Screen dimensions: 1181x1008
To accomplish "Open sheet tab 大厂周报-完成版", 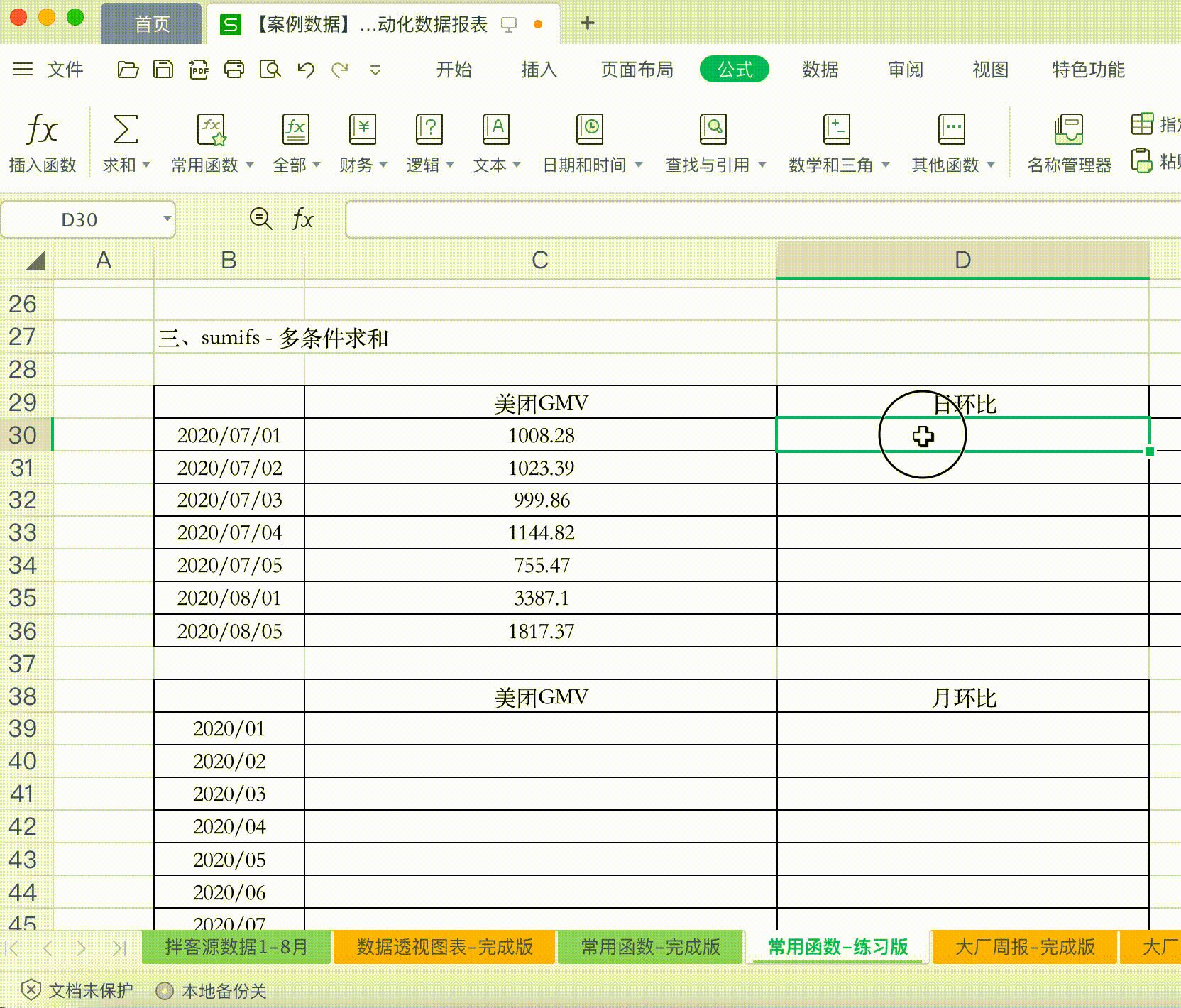I will (x=1024, y=947).
